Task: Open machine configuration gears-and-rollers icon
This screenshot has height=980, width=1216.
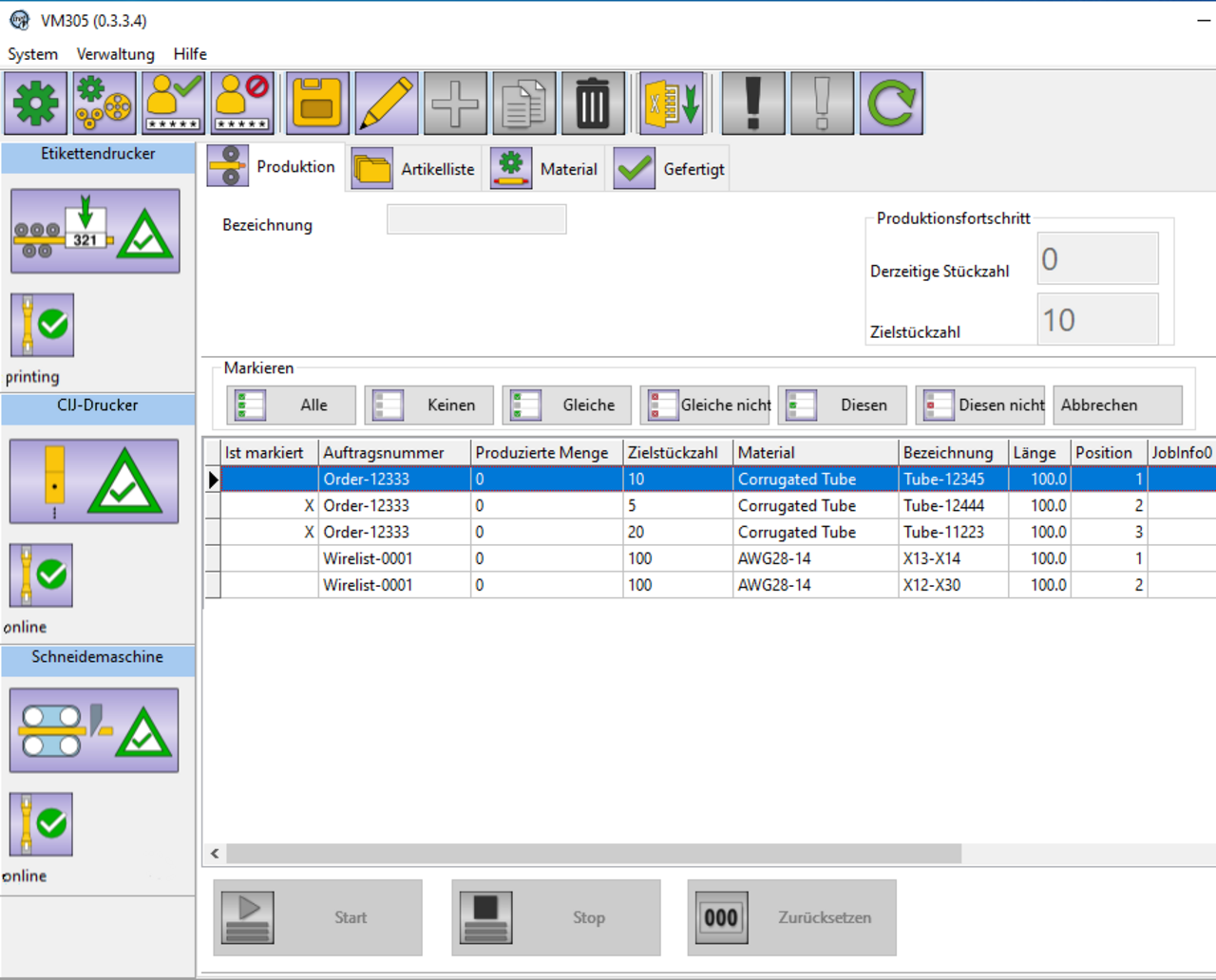Action: coord(104,103)
